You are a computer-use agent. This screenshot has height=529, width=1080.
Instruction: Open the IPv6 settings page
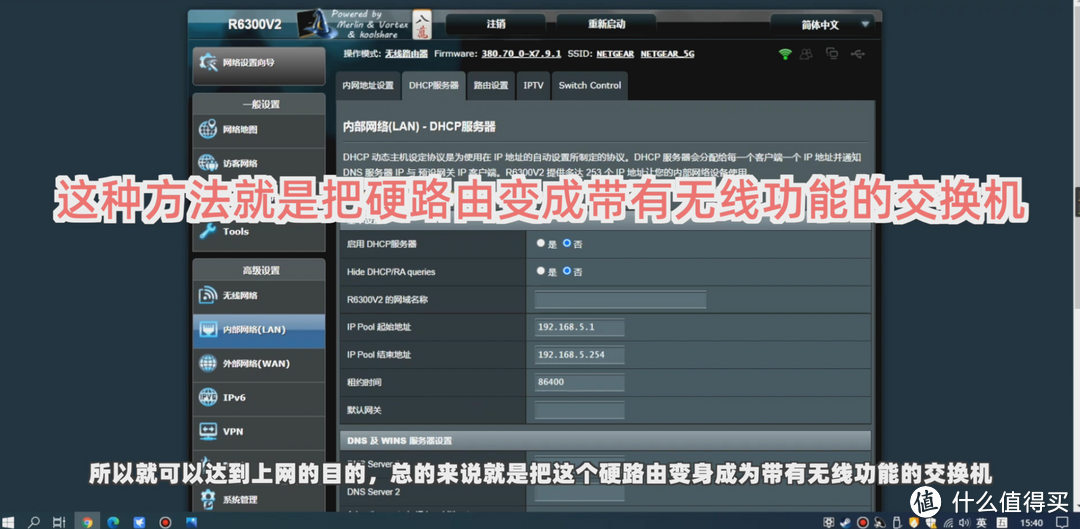[259, 397]
